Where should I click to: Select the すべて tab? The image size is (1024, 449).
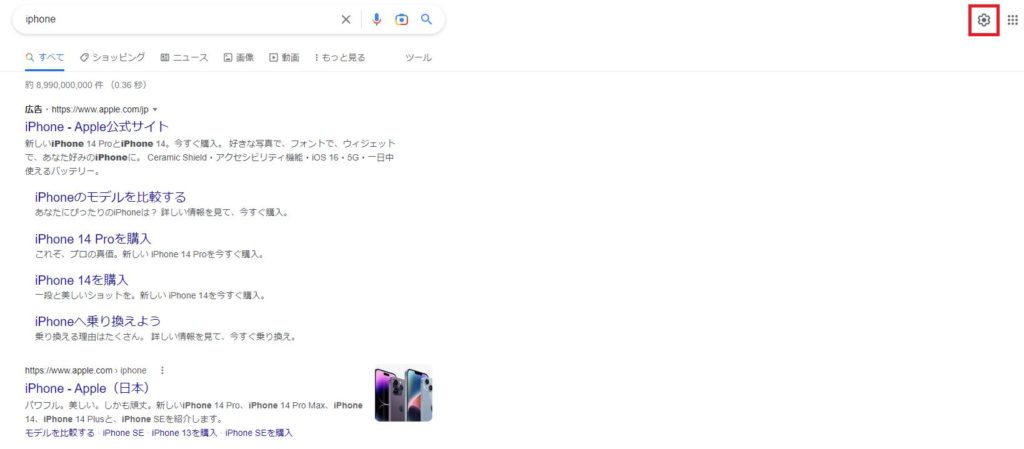point(44,57)
